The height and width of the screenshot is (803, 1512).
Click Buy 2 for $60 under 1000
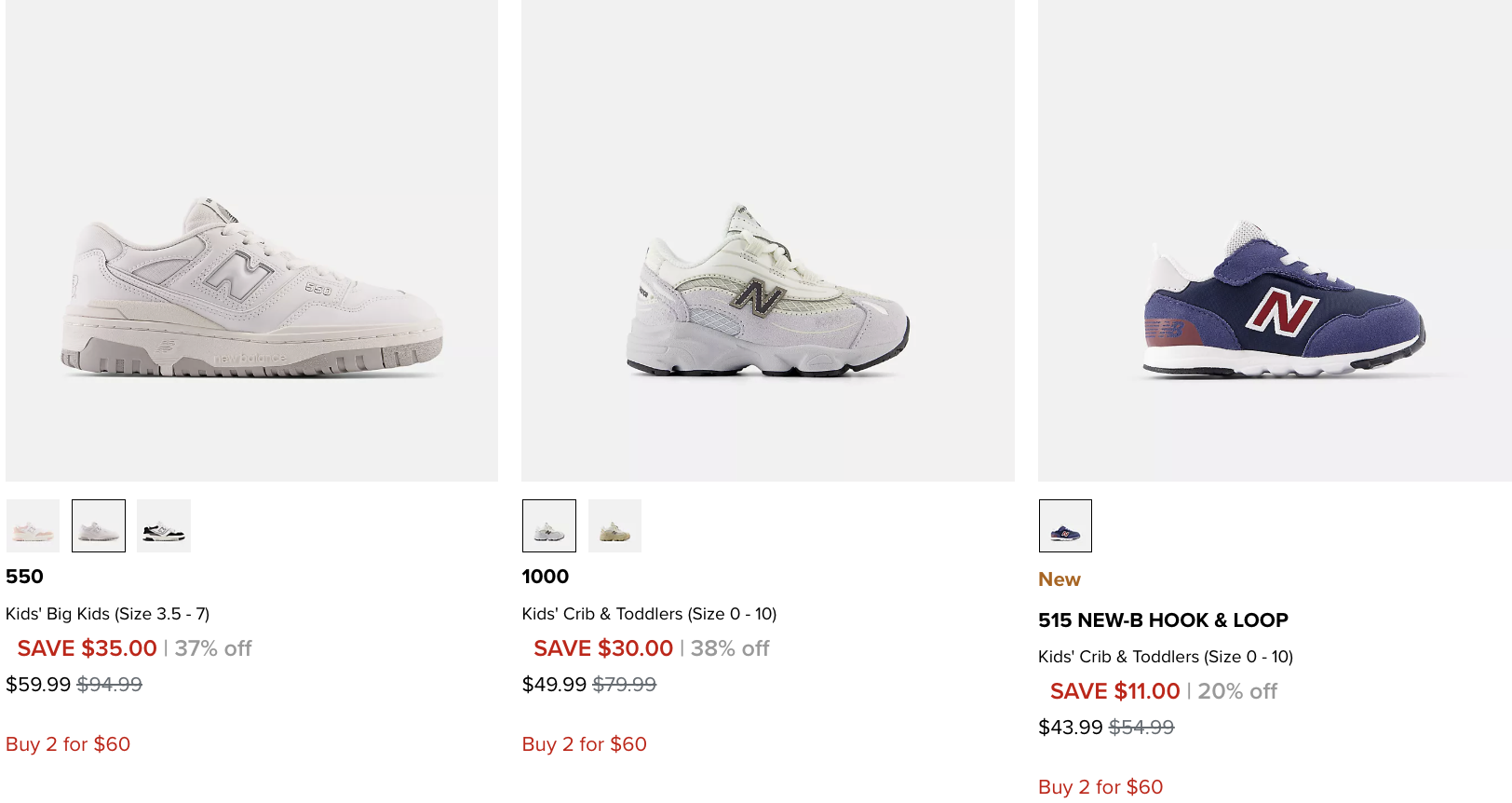[x=585, y=744]
